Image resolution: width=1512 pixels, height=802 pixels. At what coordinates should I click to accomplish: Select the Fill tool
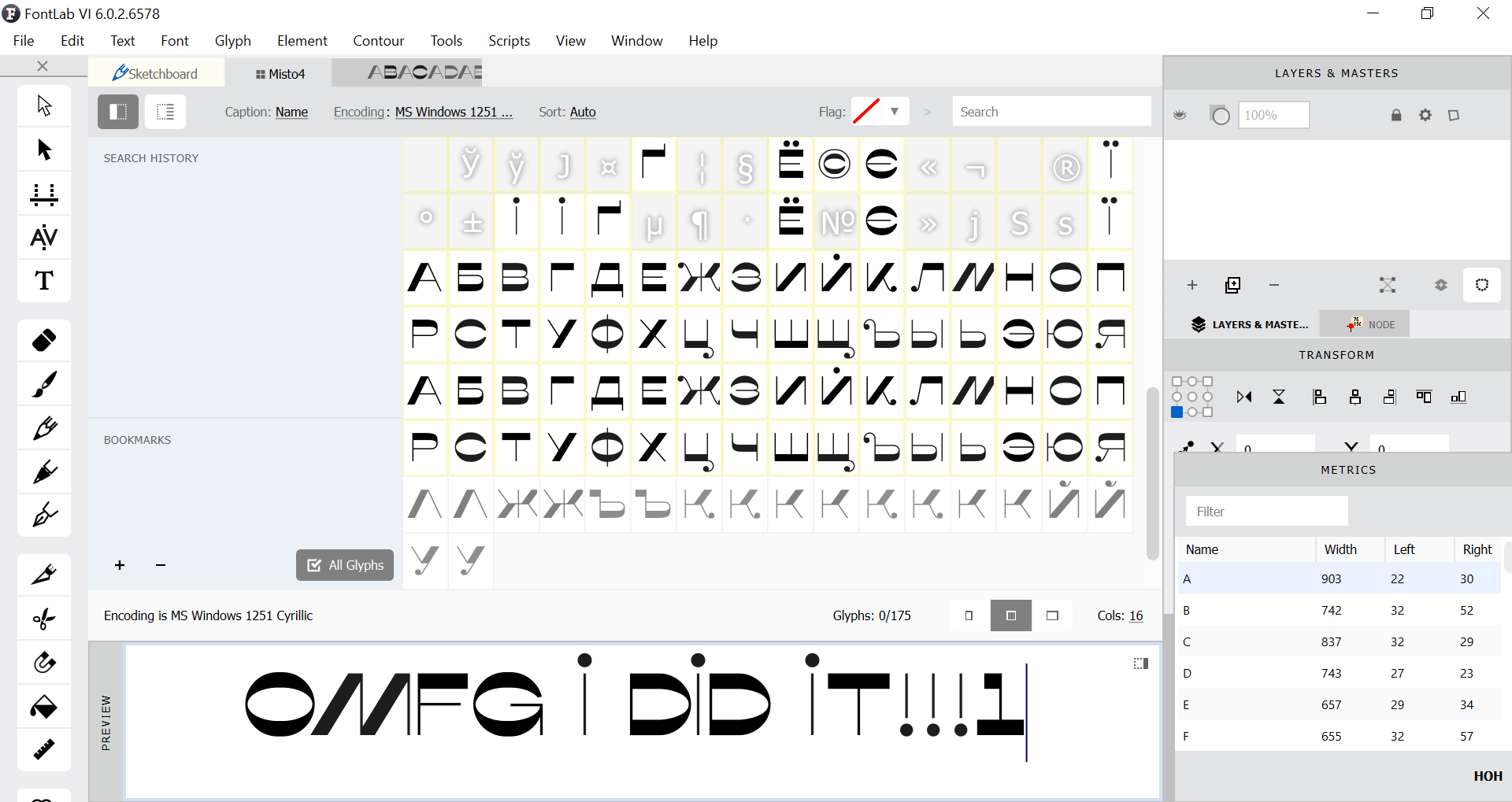pyautogui.click(x=43, y=706)
